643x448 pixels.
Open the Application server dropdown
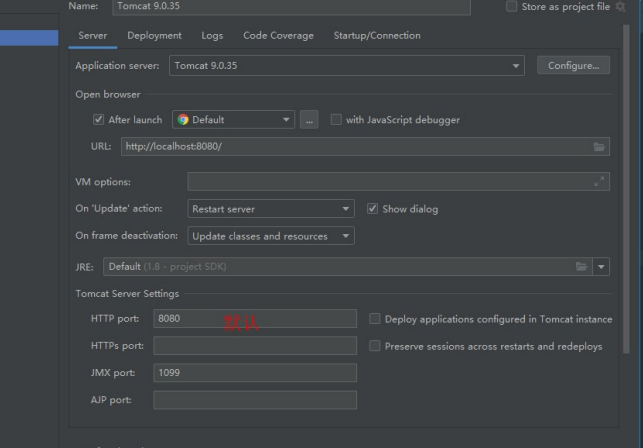pos(516,66)
